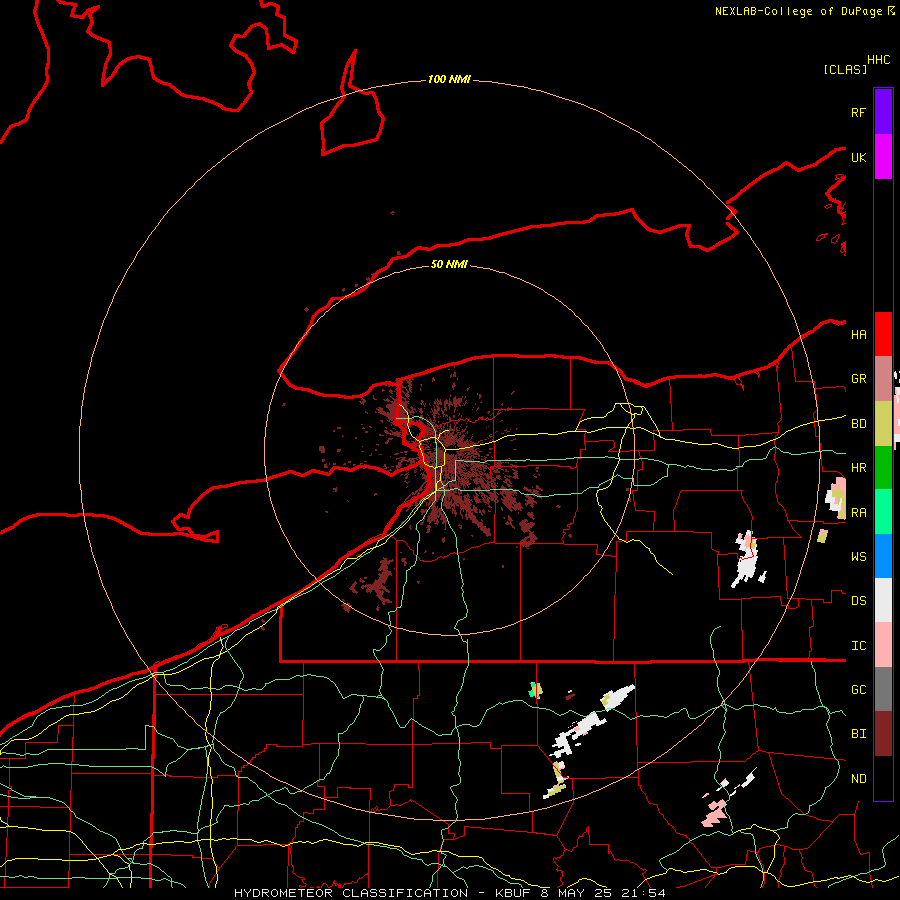Pick the dark green HR legend swatch
The height and width of the screenshot is (900, 900).
883,468
